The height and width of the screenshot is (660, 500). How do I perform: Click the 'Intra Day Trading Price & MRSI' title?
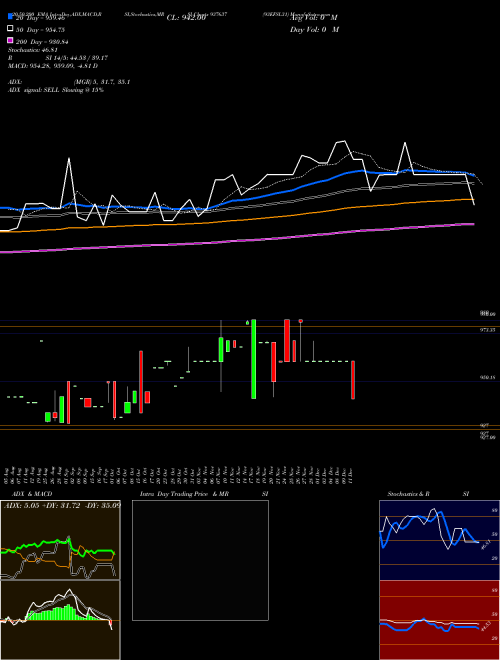click(x=204, y=494)
